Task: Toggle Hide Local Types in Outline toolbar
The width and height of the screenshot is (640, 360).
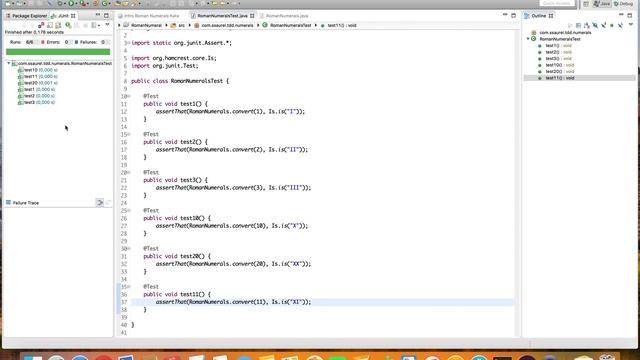Action: [620, 25]
